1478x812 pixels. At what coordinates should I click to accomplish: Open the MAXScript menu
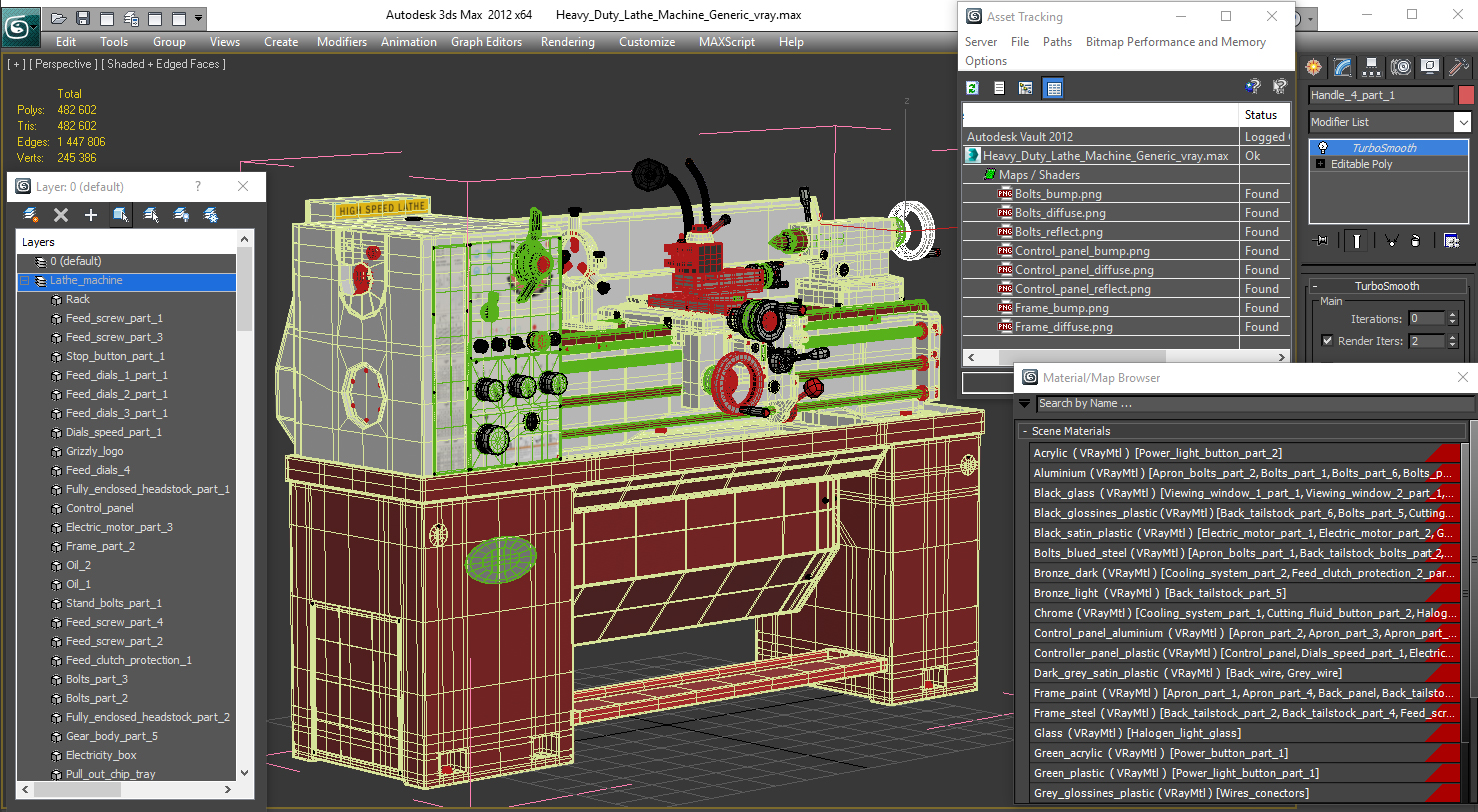pyautogui.click(x=728, y=42)
